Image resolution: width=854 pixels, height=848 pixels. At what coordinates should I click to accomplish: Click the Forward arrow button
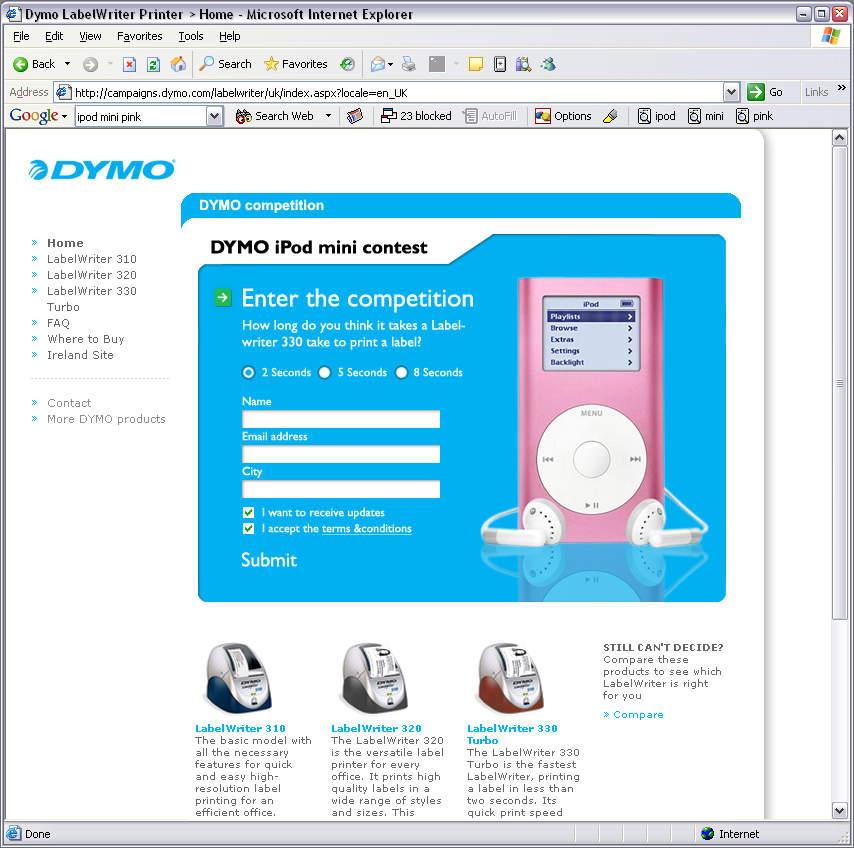pos(90,64)
